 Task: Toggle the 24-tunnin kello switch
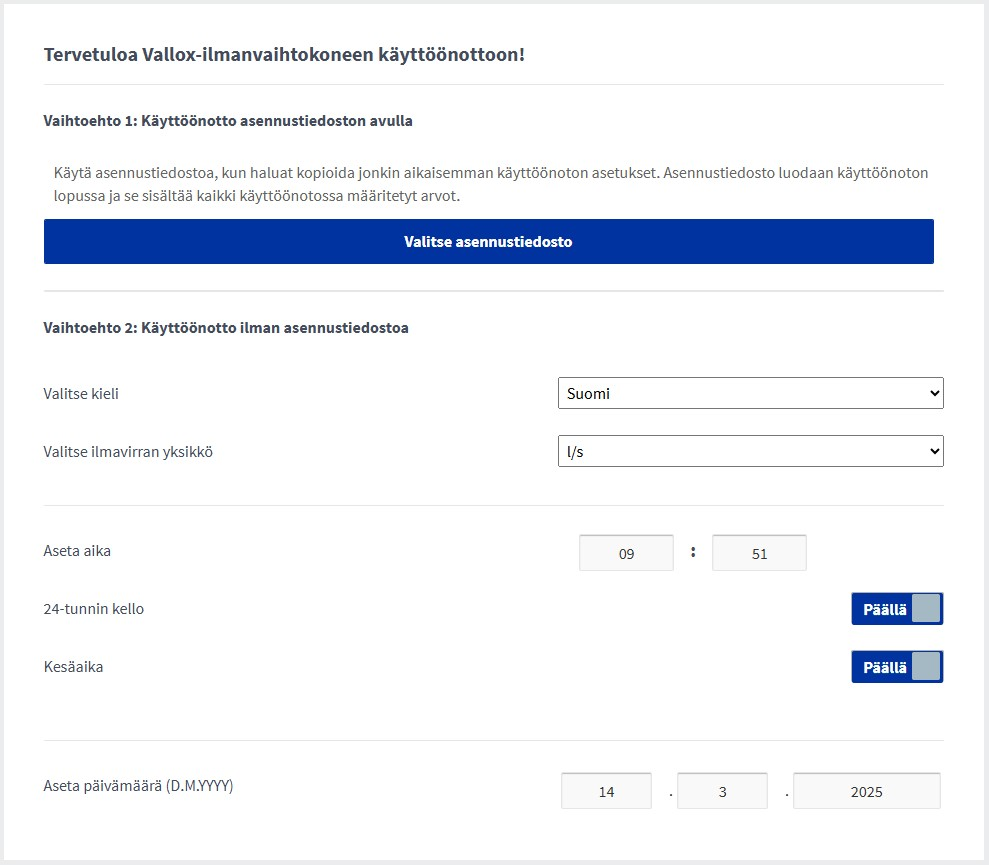896,609
